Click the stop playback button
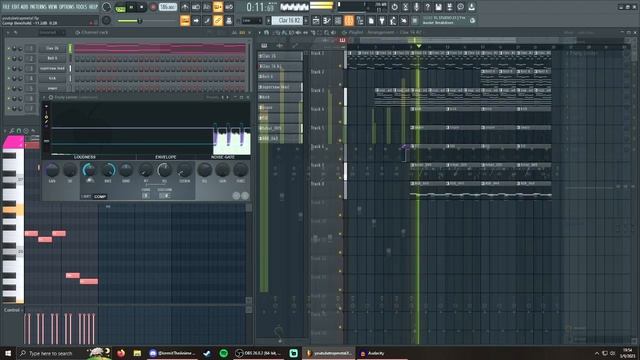The width and height of the screenshot is (640, 360). (x=142, y=7)
